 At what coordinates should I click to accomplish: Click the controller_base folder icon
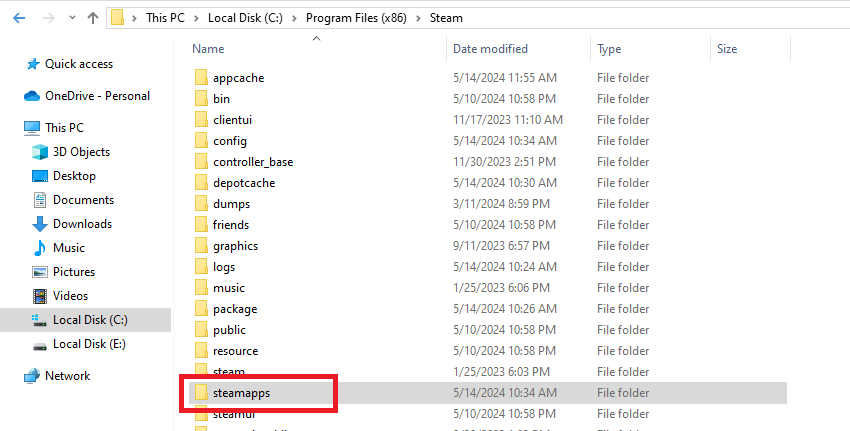201,162
